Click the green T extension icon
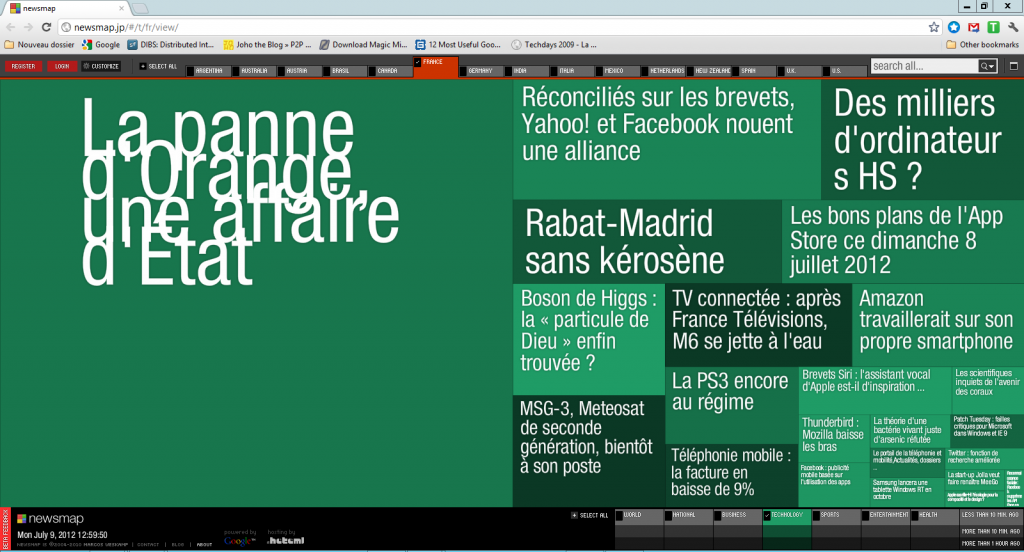Screen dimensions: 1024x552 click(x=993, y=27)
